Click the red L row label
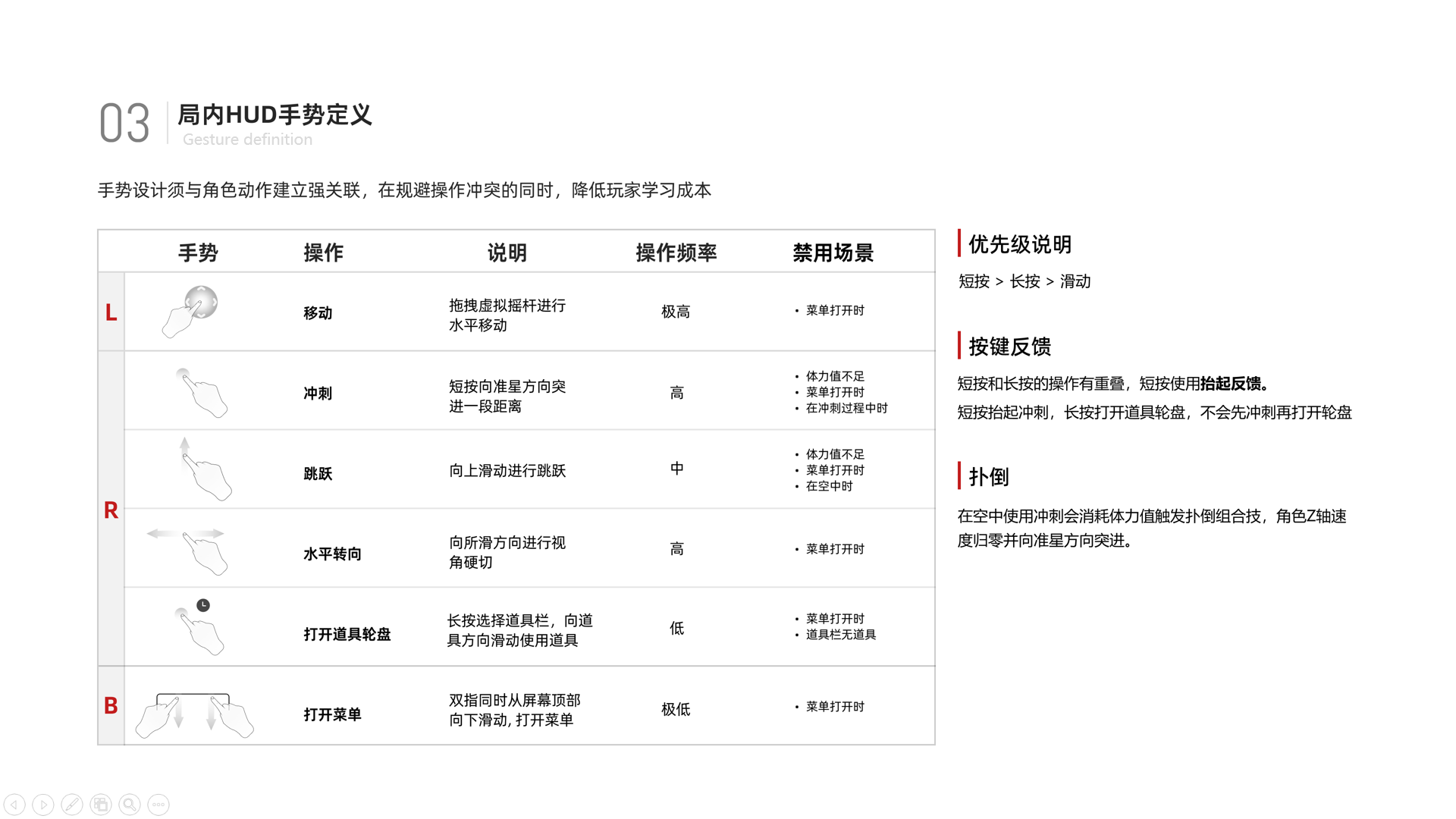 tap(111, 312)
